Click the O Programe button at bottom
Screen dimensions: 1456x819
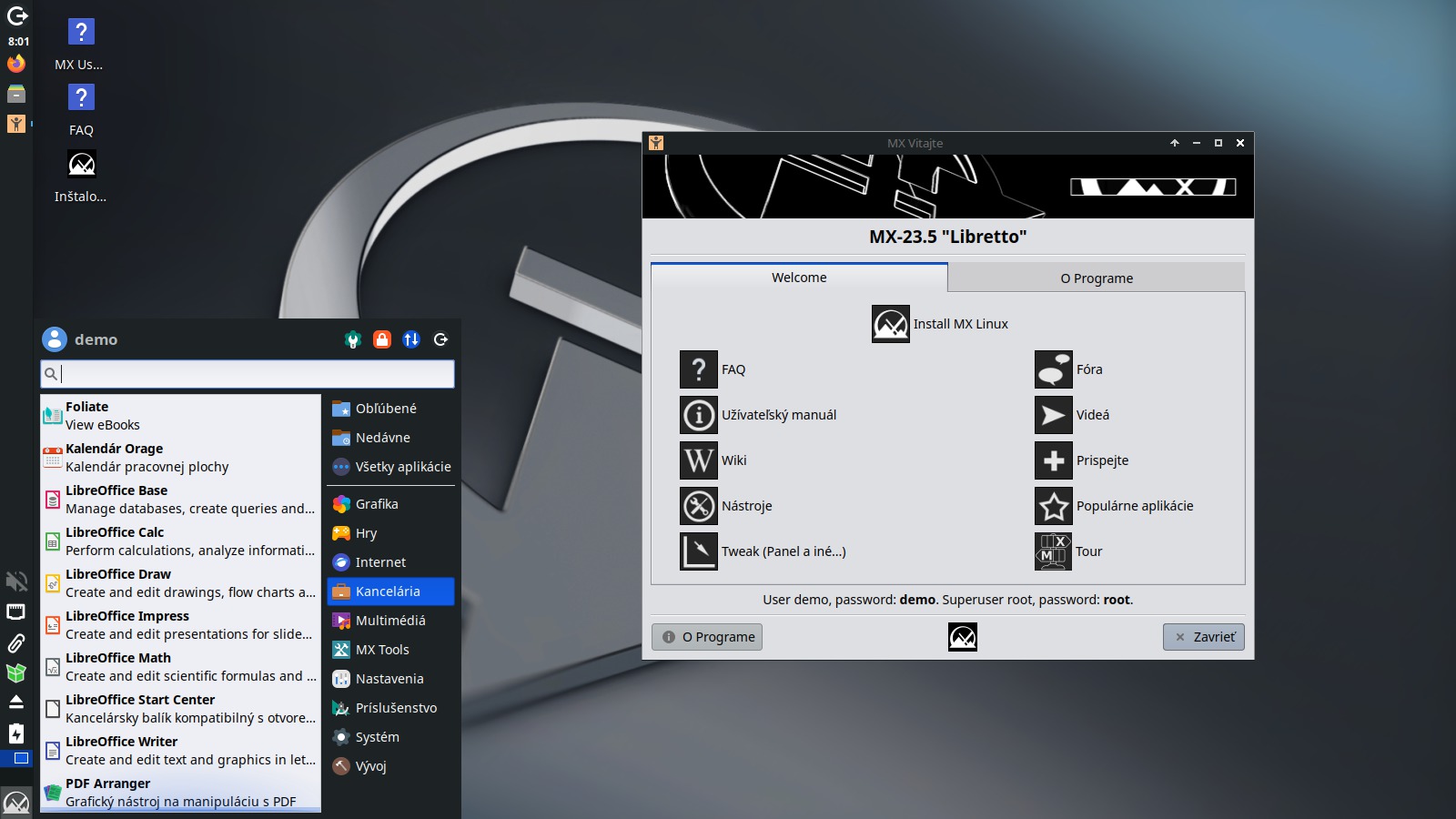point(707,637)
